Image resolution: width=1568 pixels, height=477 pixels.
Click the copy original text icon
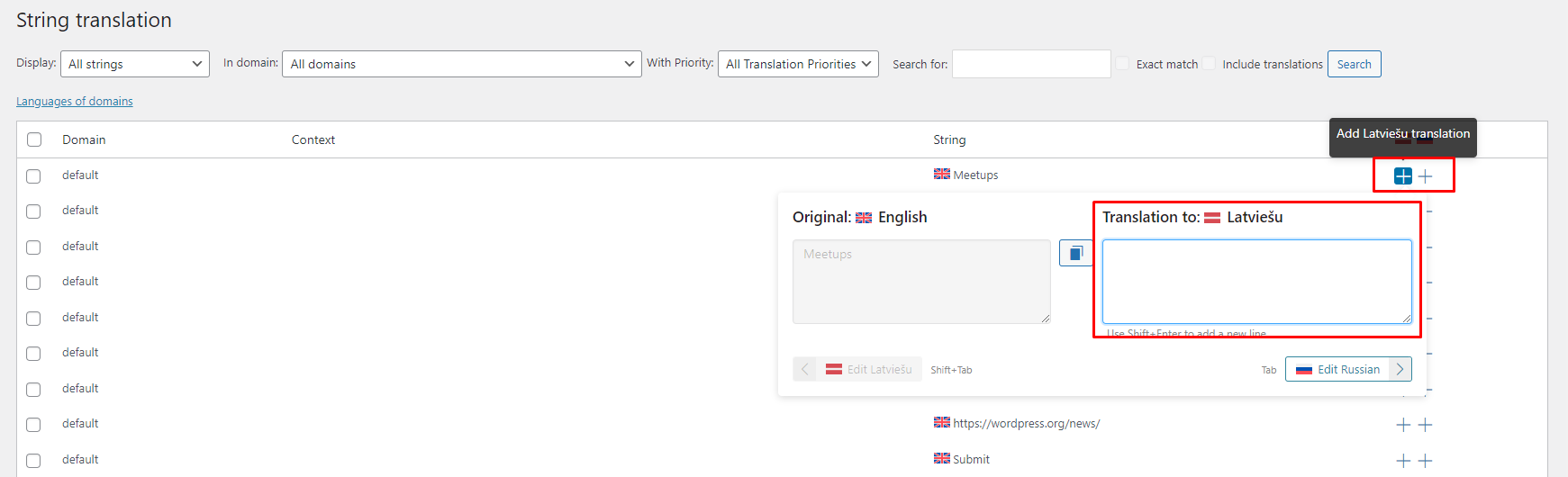coord(1075,254)
